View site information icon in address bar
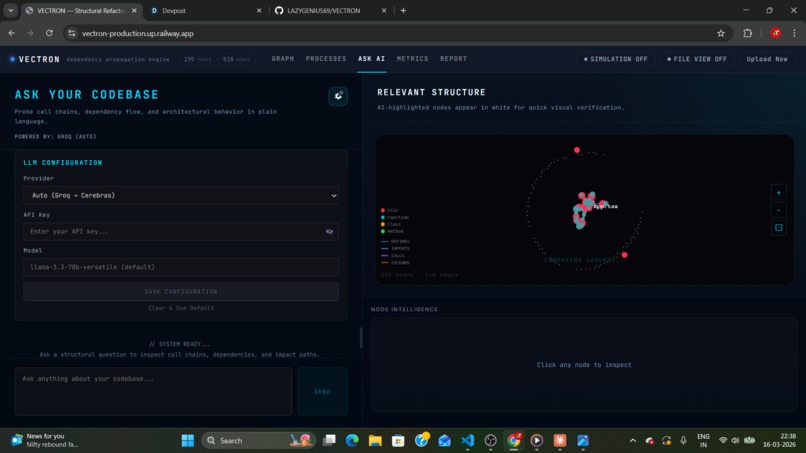 [72, 33]
